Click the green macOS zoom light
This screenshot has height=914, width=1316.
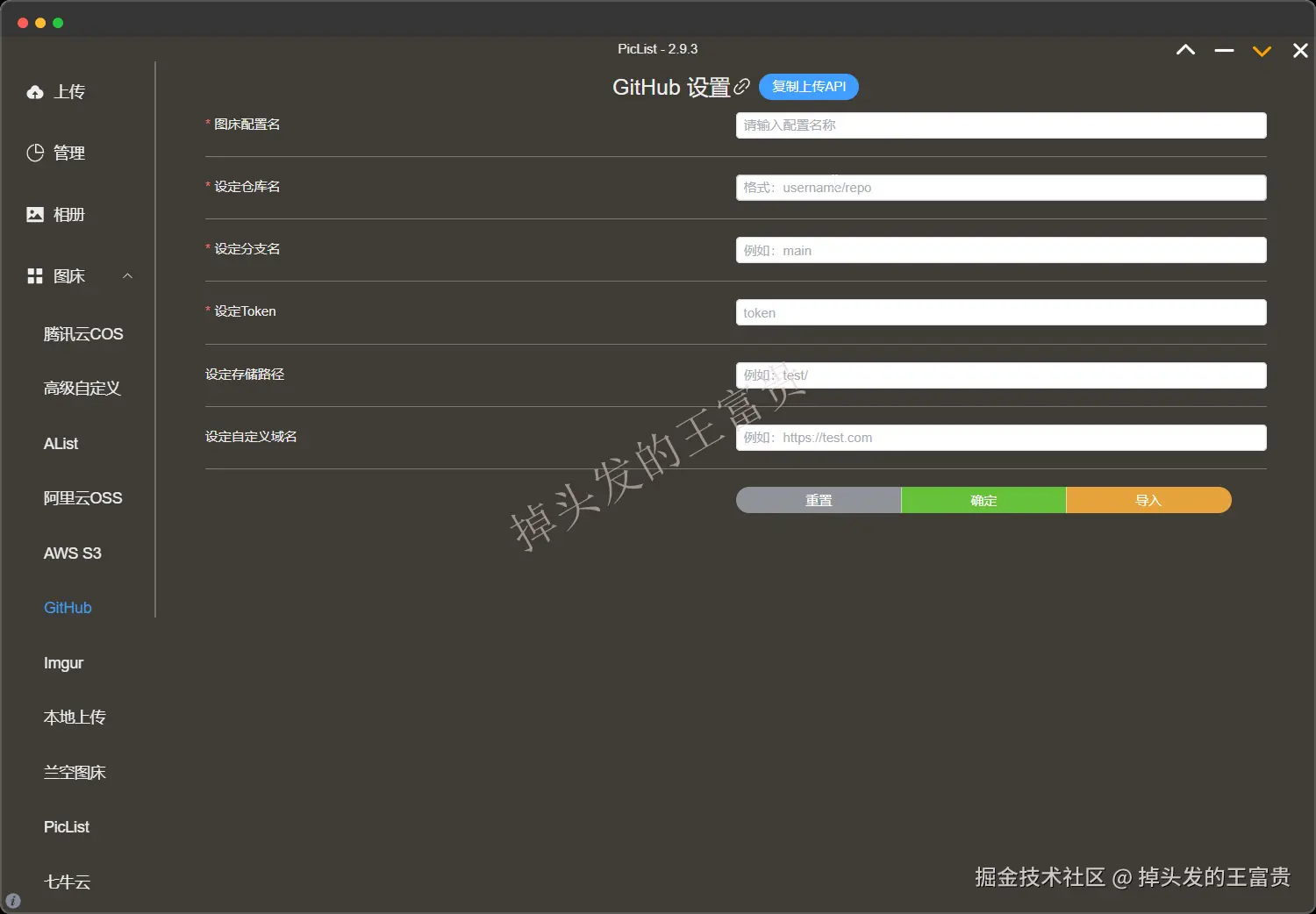58,23
